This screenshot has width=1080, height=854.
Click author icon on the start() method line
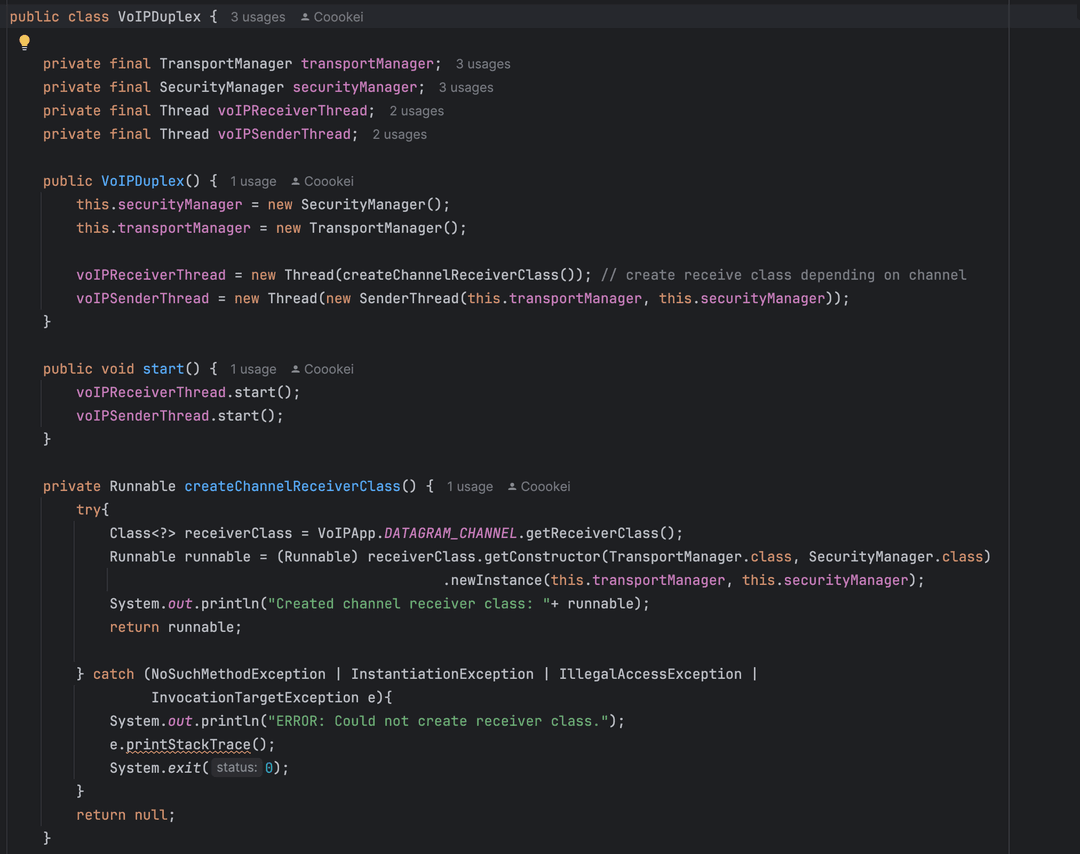point(296,370)
